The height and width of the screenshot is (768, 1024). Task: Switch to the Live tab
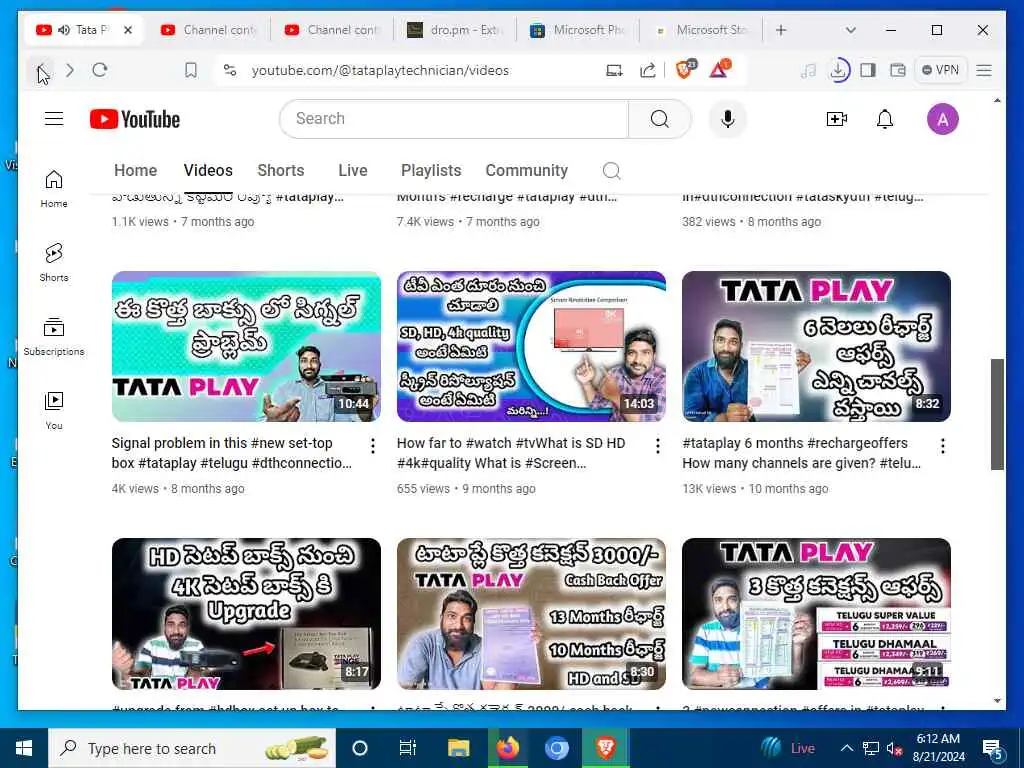353,170
